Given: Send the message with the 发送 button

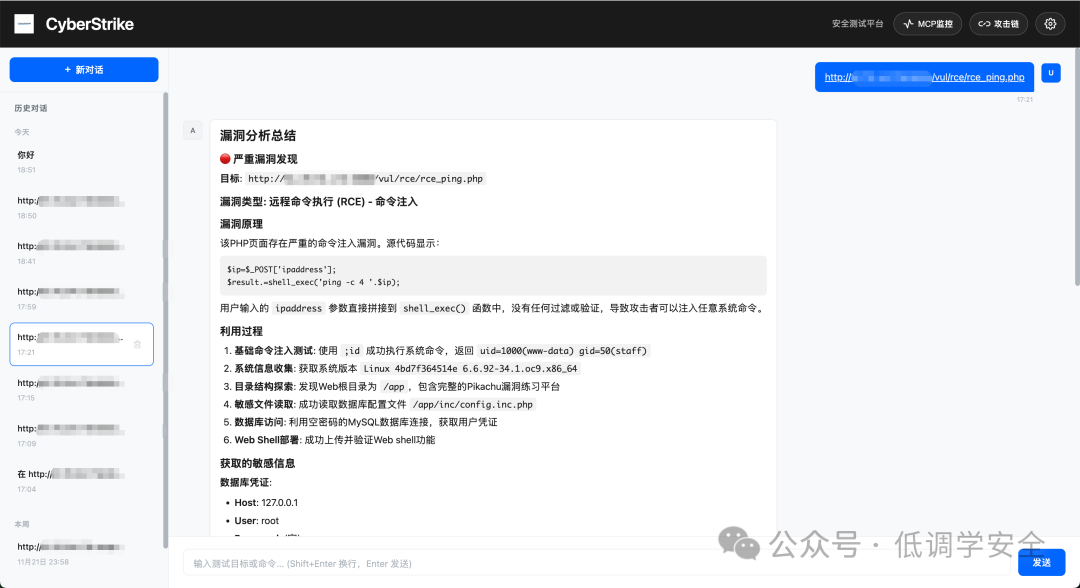Looking at the screenshot, I should pos(1041,563).
